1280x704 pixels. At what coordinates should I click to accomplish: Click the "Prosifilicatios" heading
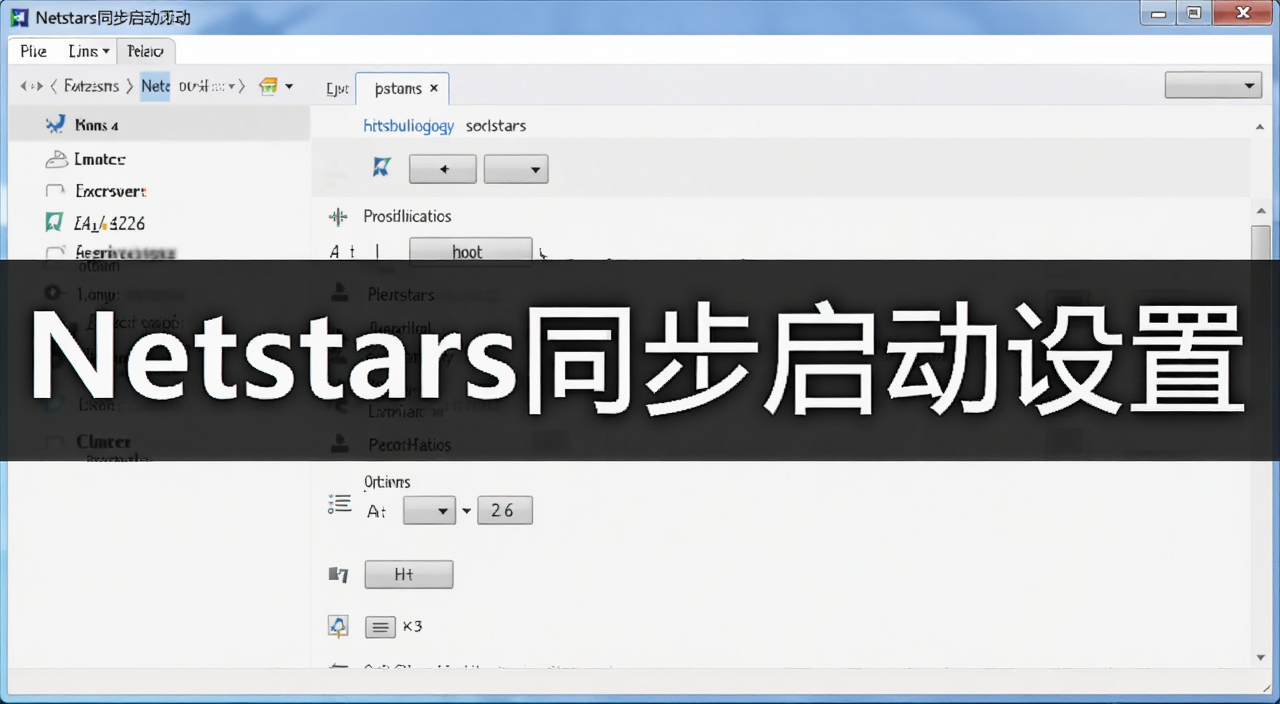point(407,216)
